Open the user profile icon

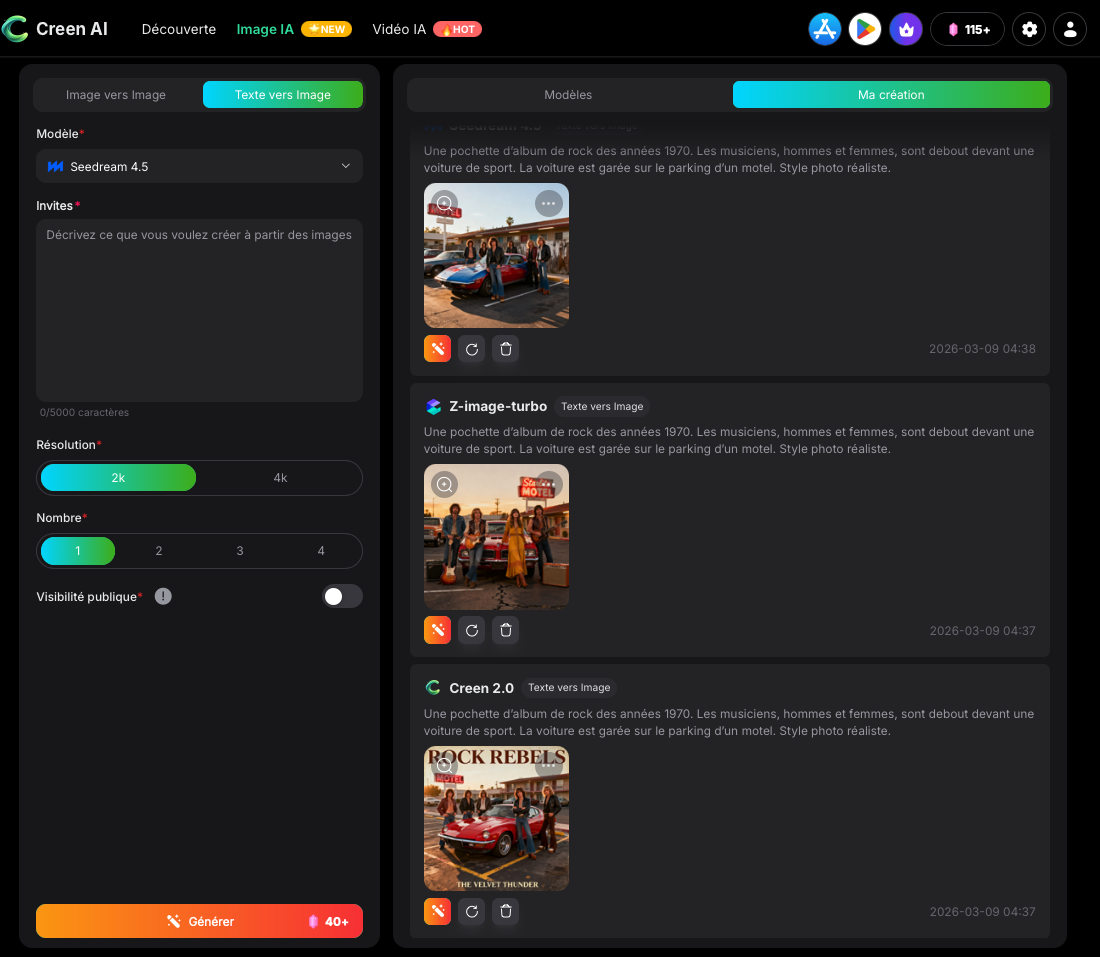[x=1070, y=29]
